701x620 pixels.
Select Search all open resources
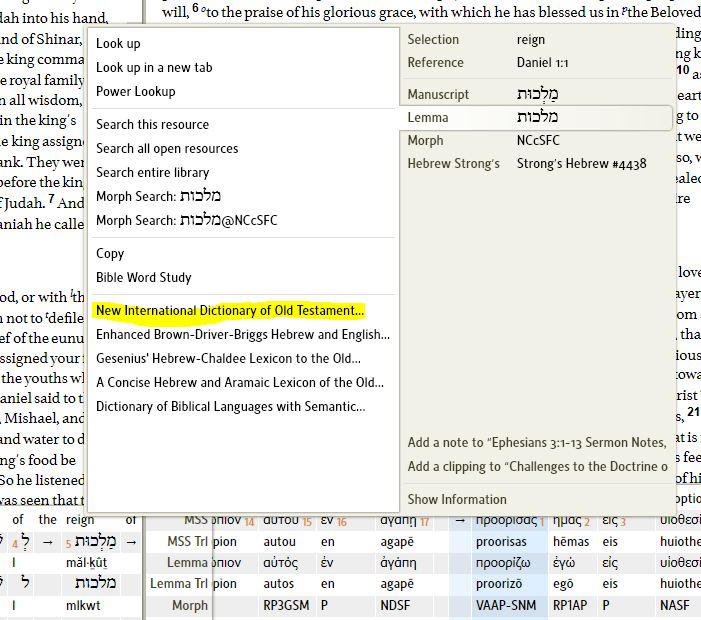167,148
